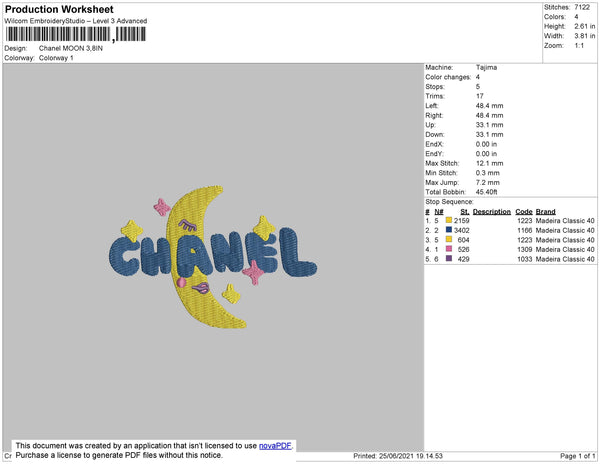This screenshot has height=464, width=600.
Task: Click the Stitches value 7122
Action: pos(582,7)
